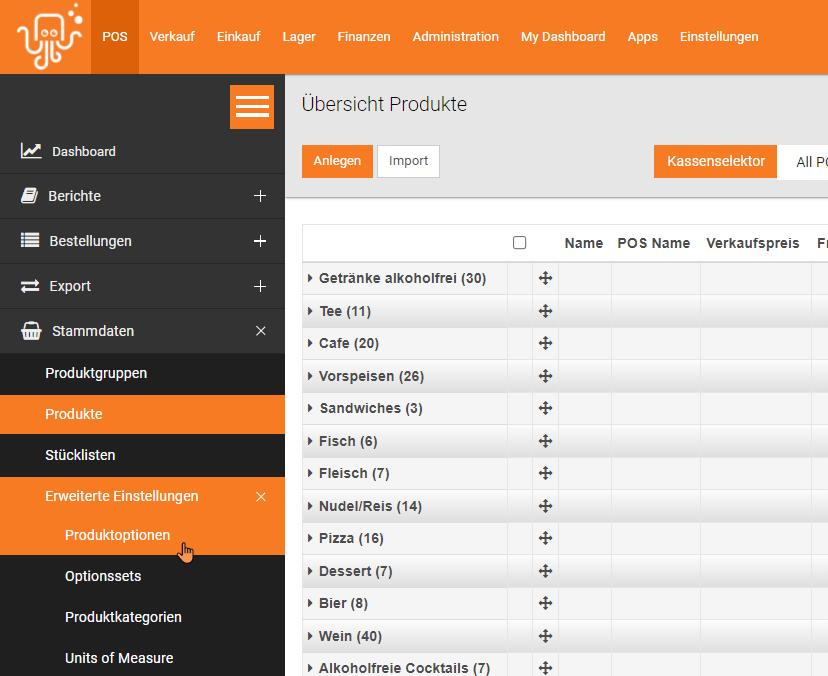Check the select-all checkbox in table header

click(520, 242)
